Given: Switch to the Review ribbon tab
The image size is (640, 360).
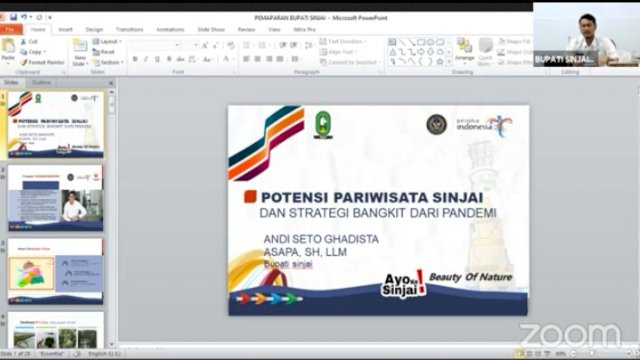Looking at the screenshot, I should [246, 30].
